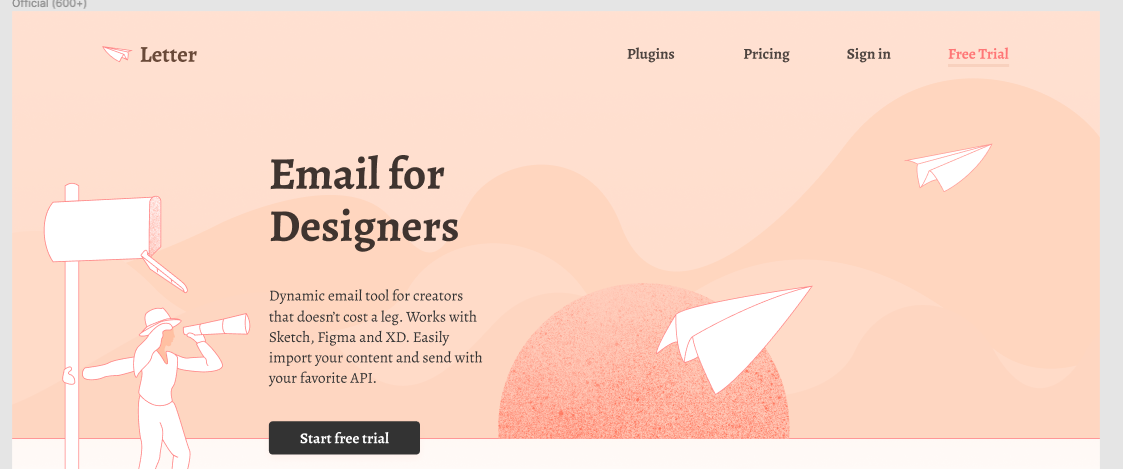
Task: Click the textured orange sun circle
Action: point(643,362)
